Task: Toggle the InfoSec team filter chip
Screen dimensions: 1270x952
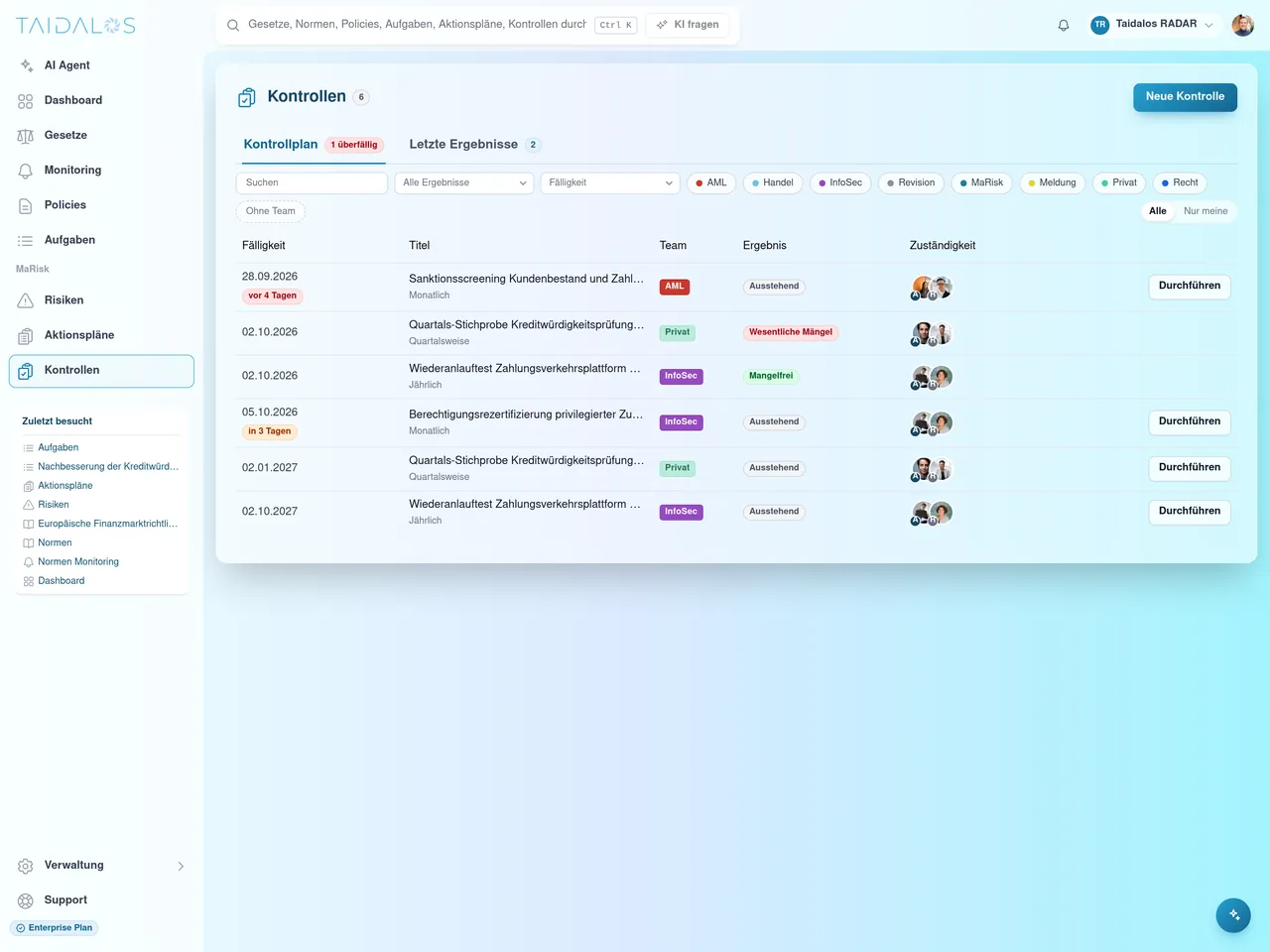Action: 840,182
